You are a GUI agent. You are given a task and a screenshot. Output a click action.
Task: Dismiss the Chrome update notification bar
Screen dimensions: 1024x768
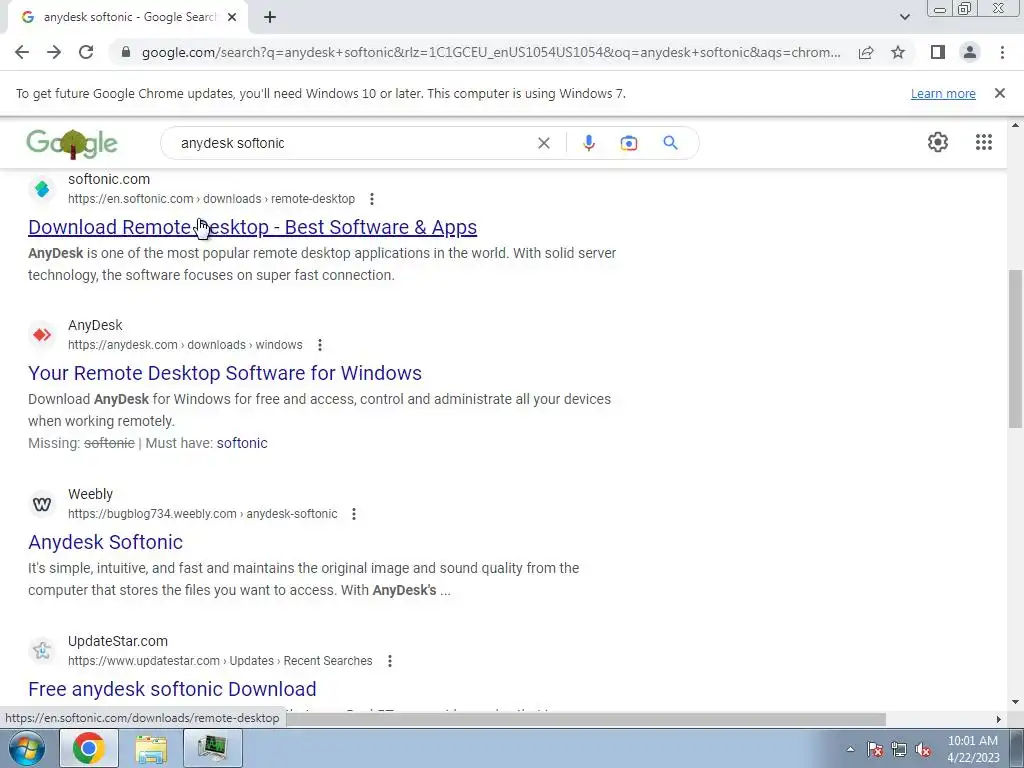tap(1000, 93)
